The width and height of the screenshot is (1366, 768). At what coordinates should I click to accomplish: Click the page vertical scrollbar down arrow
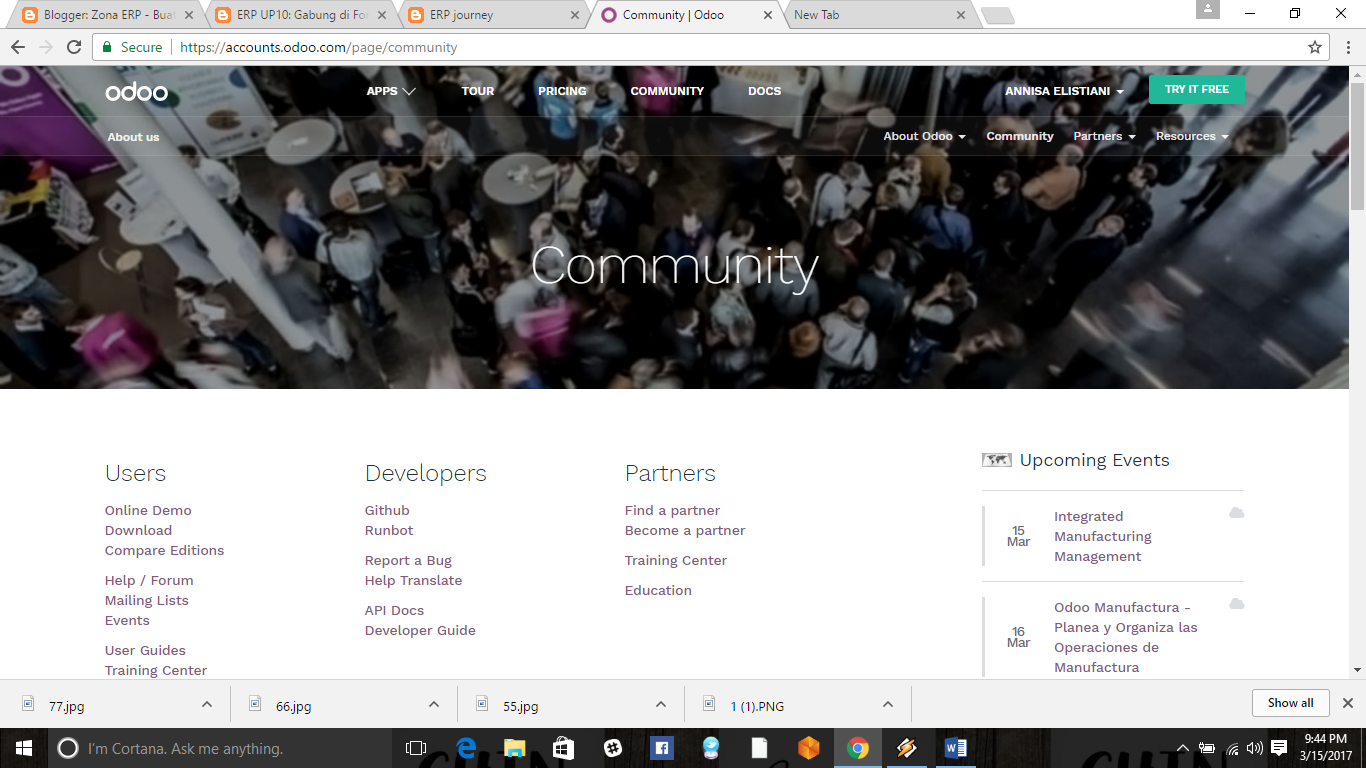1357,670
